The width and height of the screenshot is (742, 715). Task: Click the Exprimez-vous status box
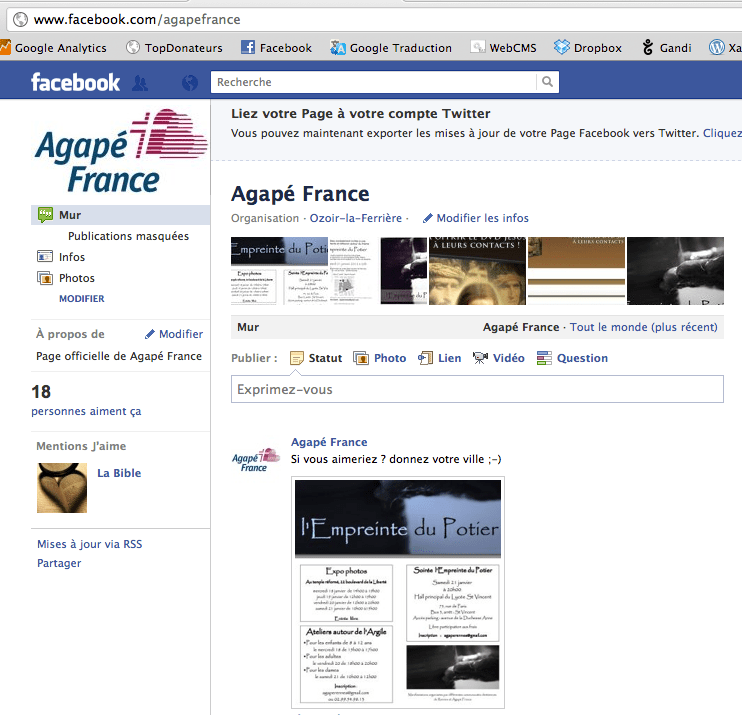point(477,389)
